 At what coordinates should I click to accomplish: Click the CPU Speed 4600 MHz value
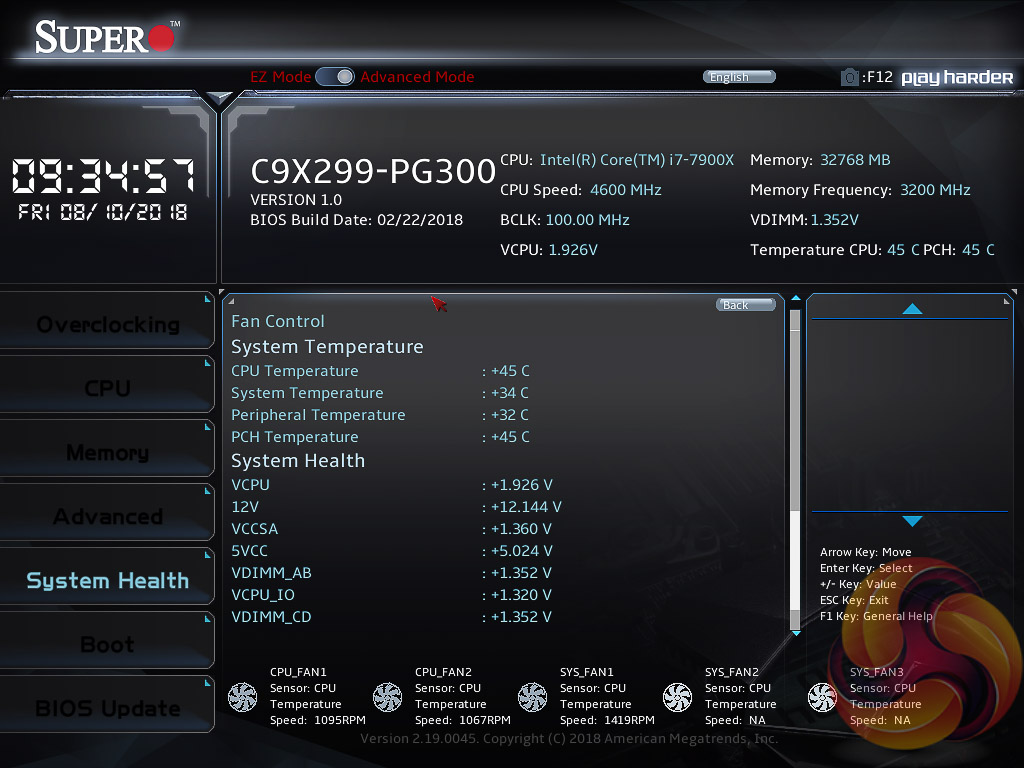pos(626,190)
